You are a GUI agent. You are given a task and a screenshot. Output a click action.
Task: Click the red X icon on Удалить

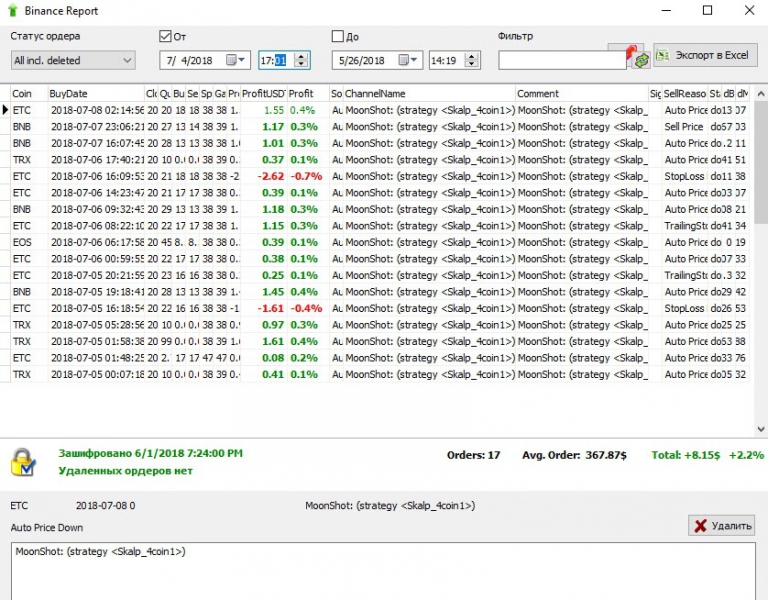click(700, 526)
